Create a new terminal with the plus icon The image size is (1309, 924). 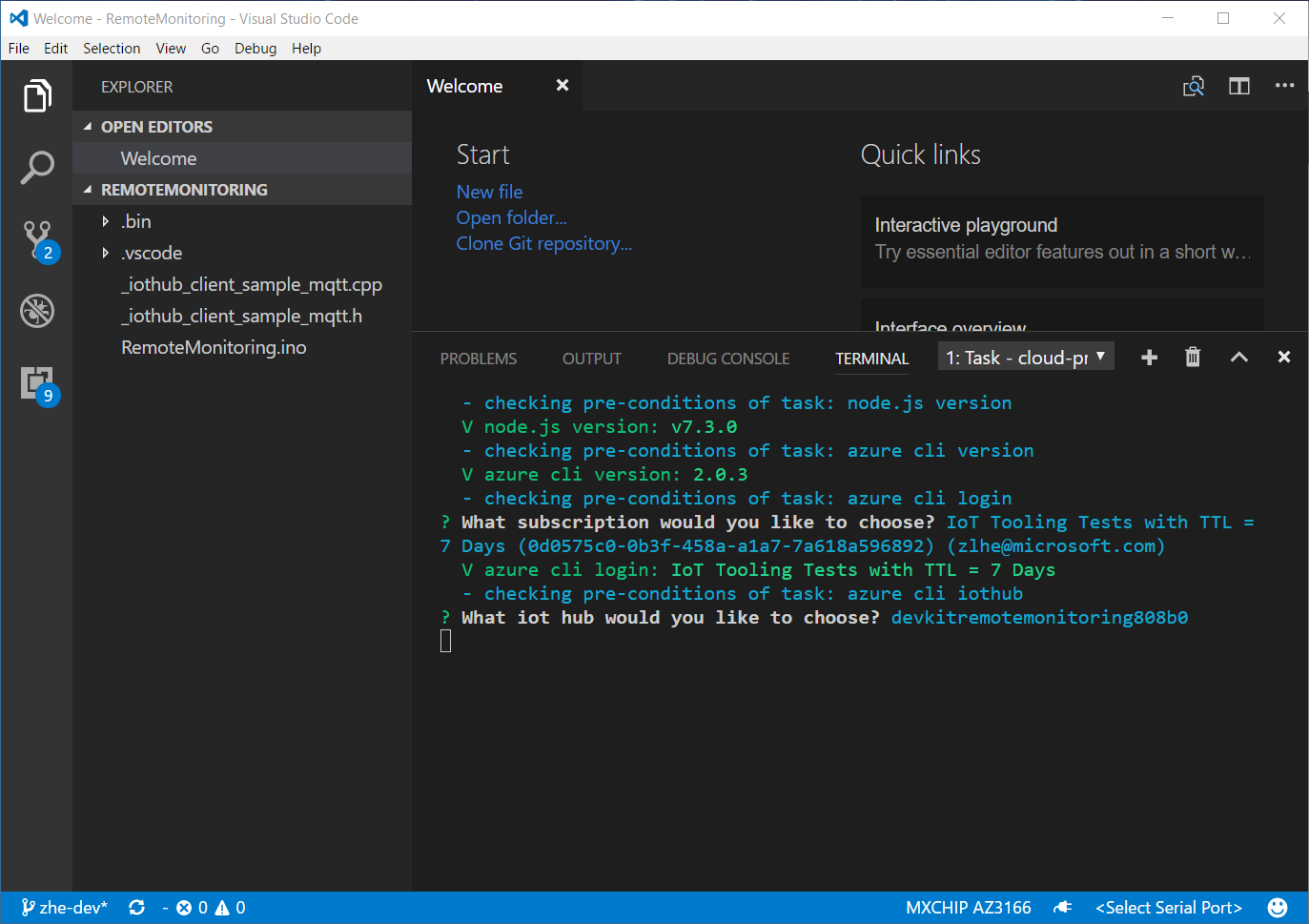[x=1149, y=357]
